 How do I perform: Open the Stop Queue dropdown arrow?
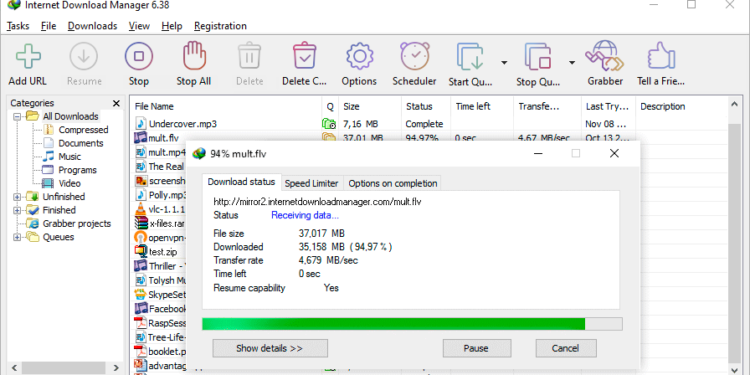[x=572, y=62]
